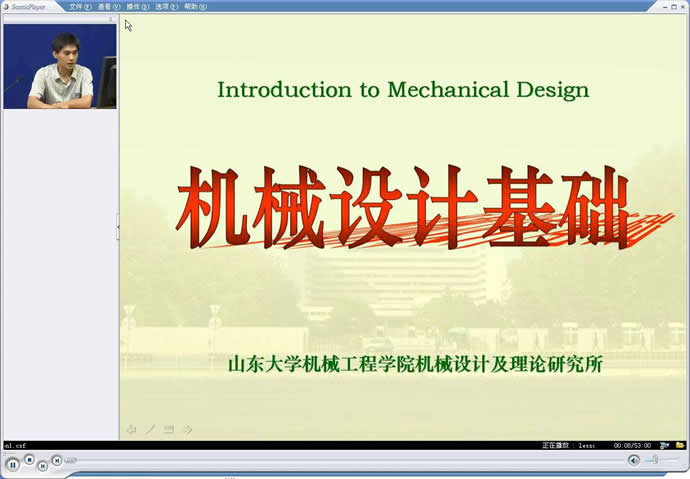Click the playback seek bar thumb
Screen dimensions: 690x479
[70, 461]
